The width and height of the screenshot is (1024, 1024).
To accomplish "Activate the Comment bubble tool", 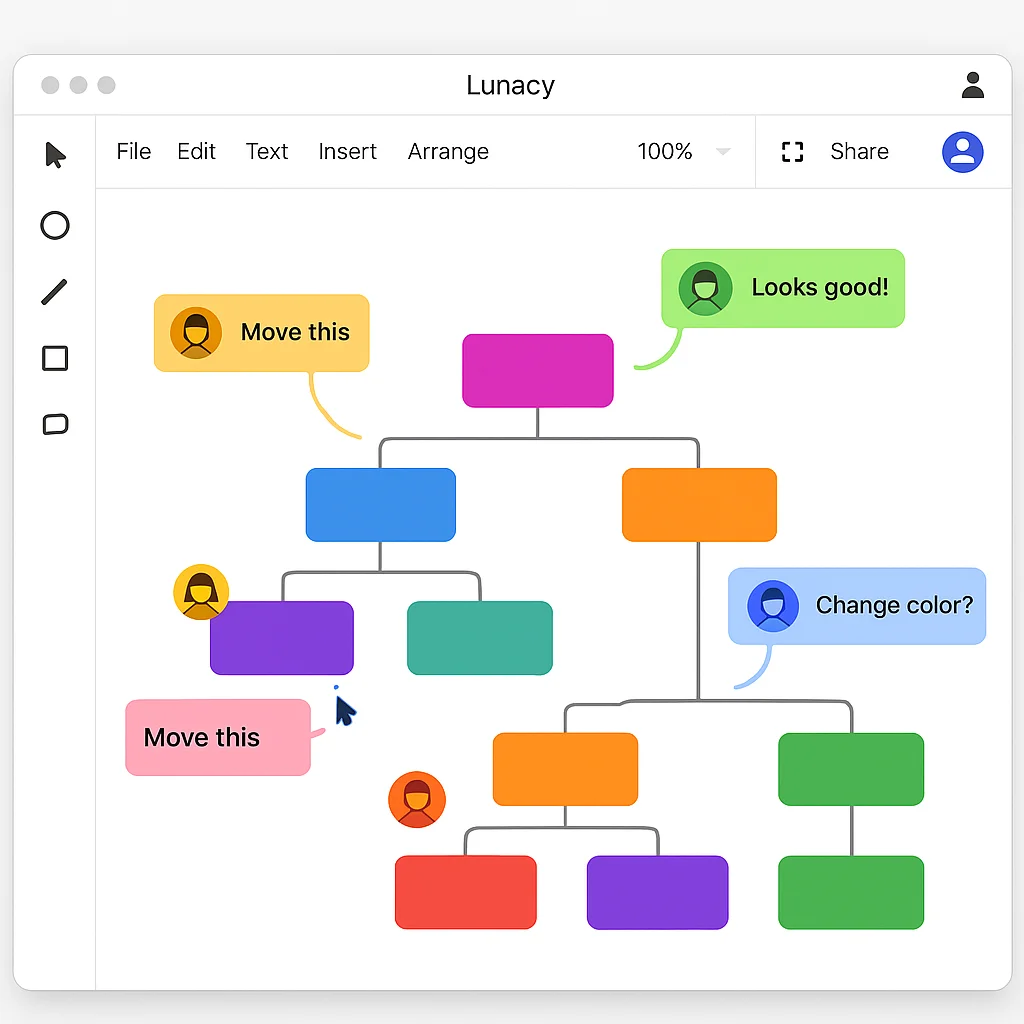I will (x=54, y=425).
